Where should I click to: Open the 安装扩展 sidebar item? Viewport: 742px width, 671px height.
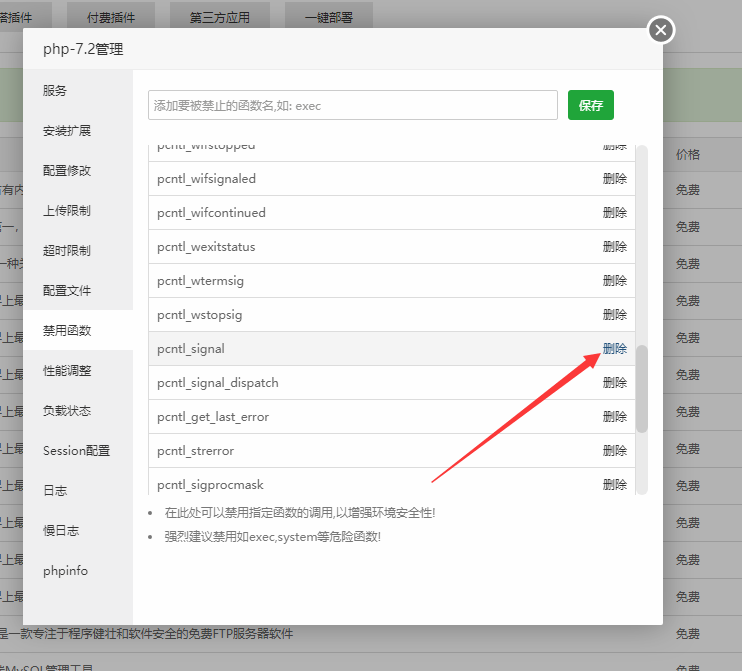pyautogui.click(x=67, y=131)
